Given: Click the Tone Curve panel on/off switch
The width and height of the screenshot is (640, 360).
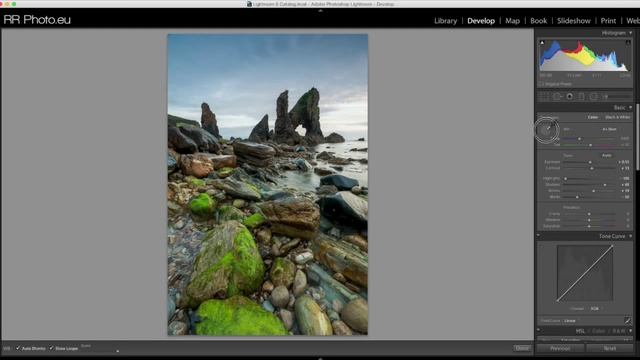Looking at the screenshot, I should (538, 236).
